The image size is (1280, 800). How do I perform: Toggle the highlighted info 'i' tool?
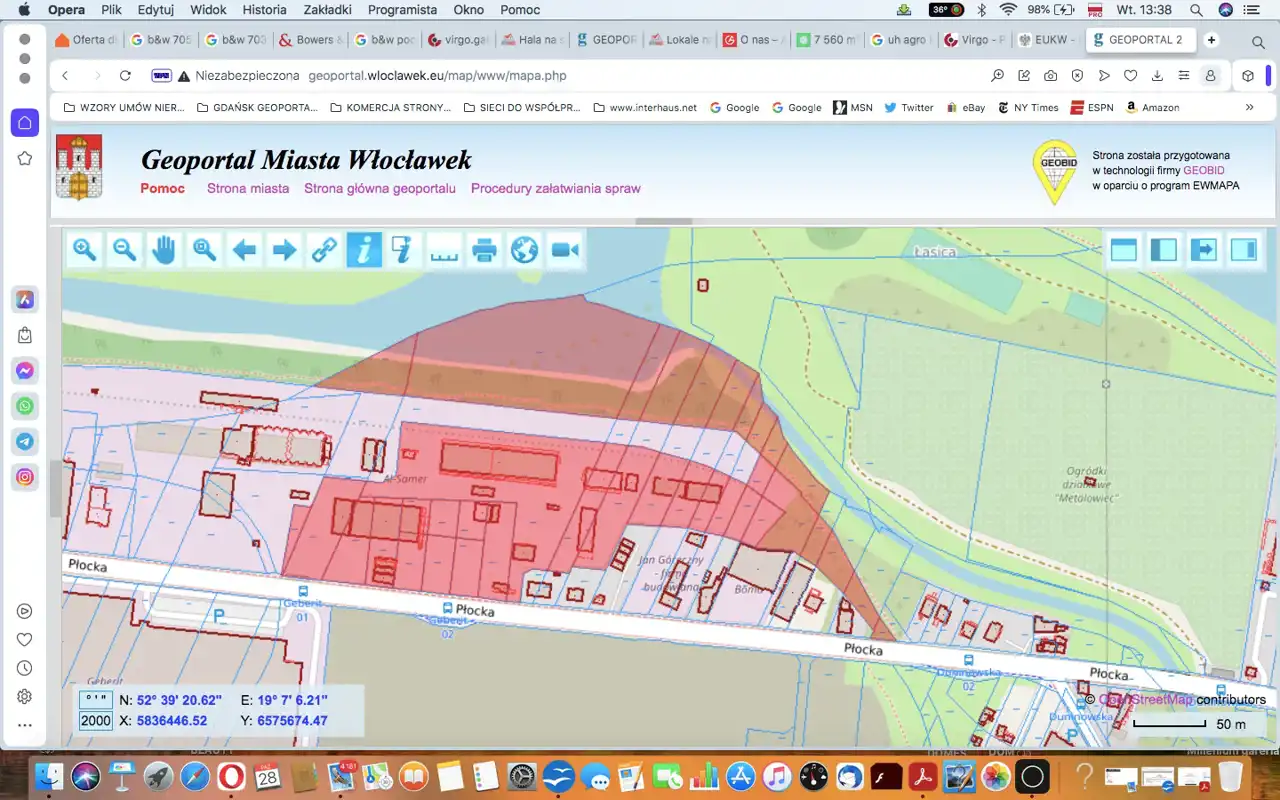pyautogui.click(x=364, y=250)
